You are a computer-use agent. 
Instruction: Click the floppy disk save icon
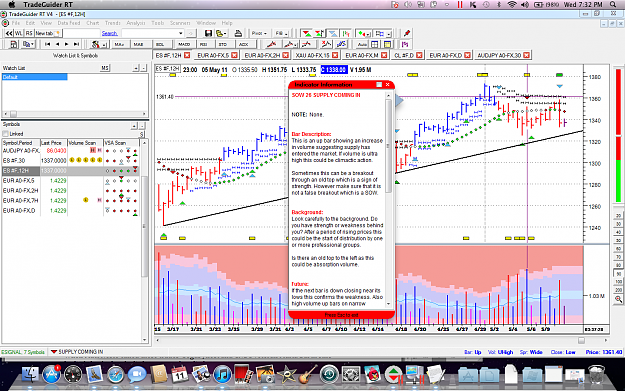tap(208, 33)
